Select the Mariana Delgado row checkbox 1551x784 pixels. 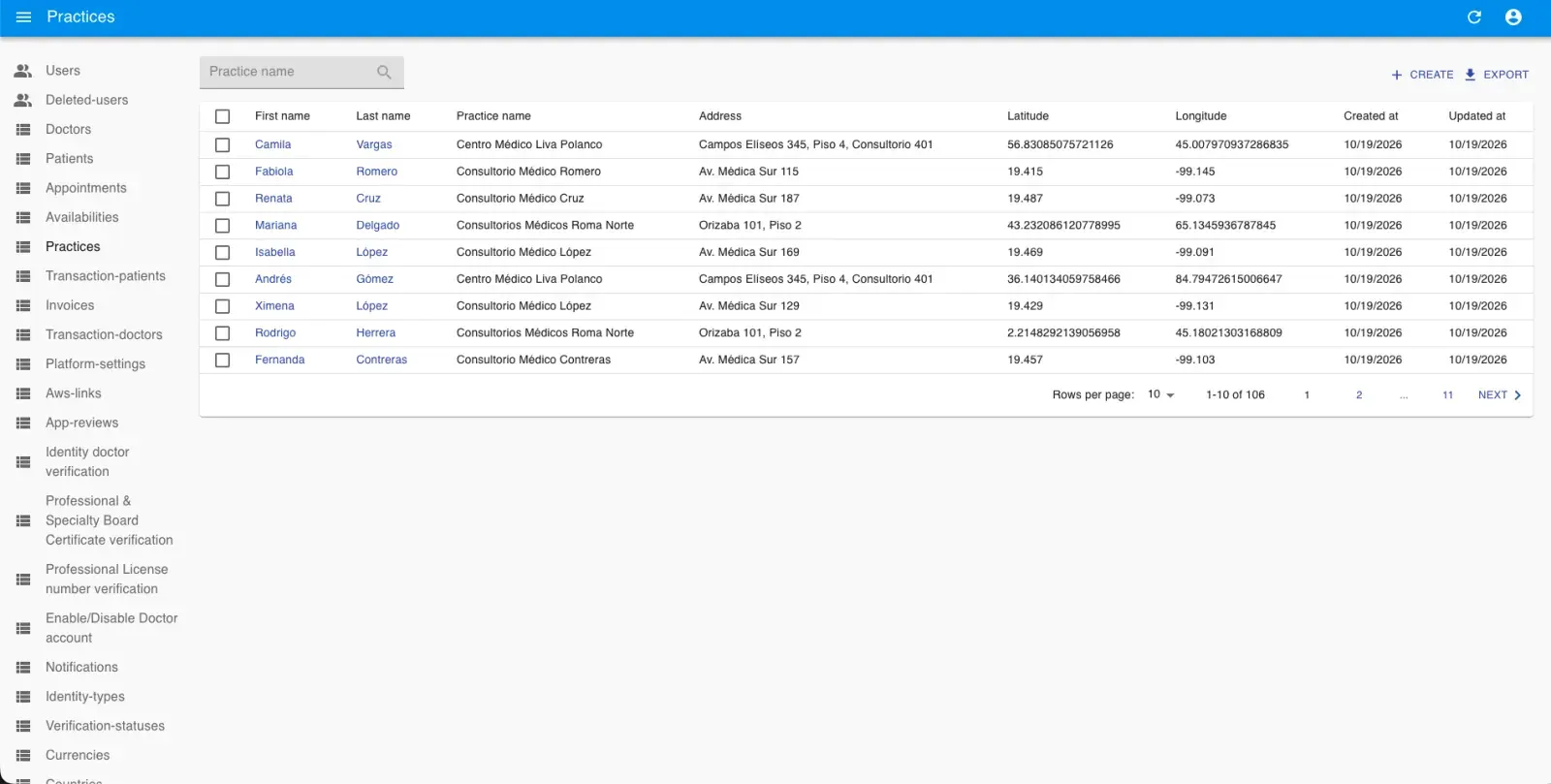(222, 226)
